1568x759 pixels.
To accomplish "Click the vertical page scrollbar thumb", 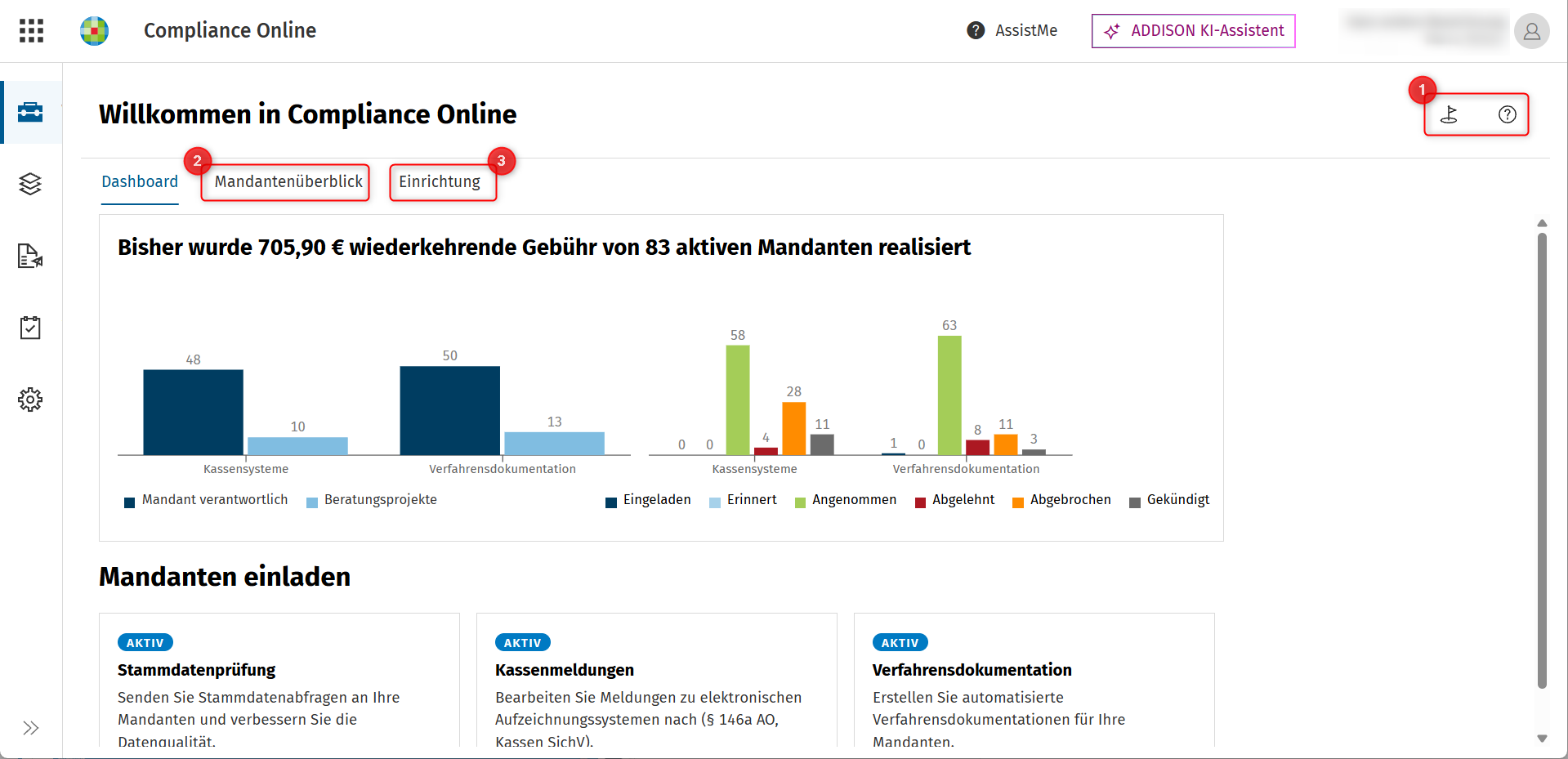I will 1542,461.
